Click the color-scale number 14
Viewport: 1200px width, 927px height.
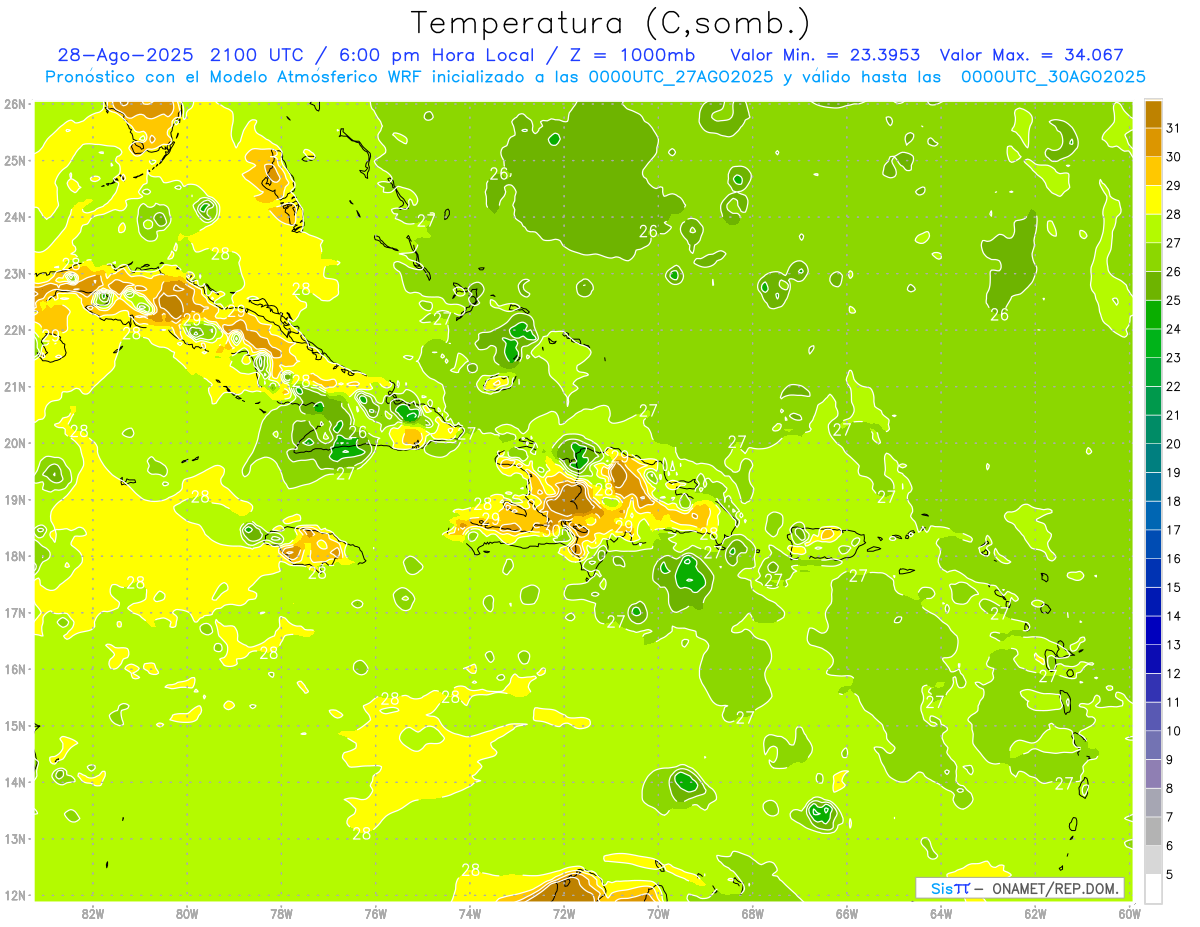pos(1174,616)
